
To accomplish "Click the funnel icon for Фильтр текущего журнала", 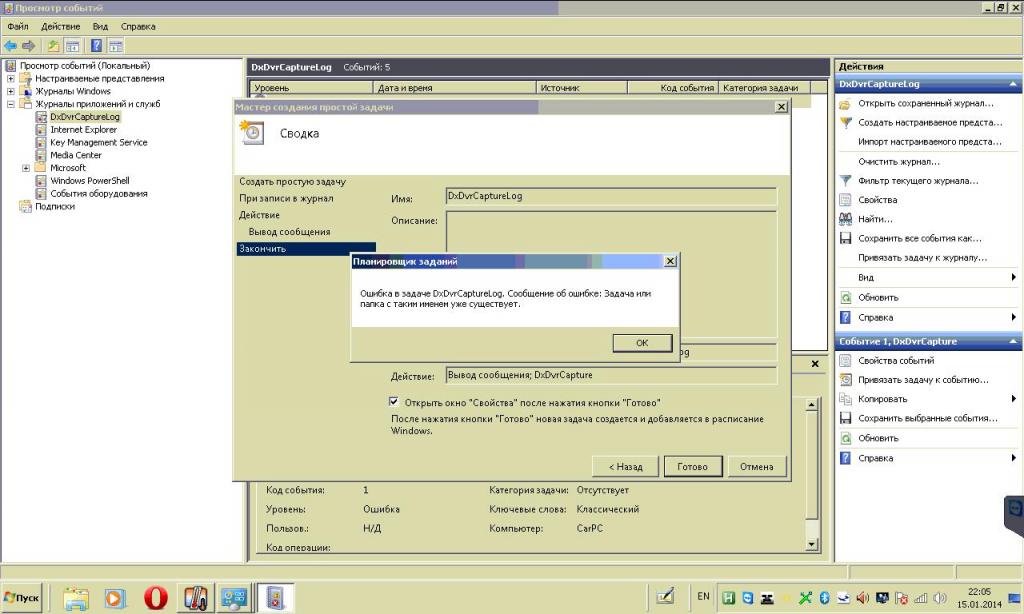I will pos(845,181).
